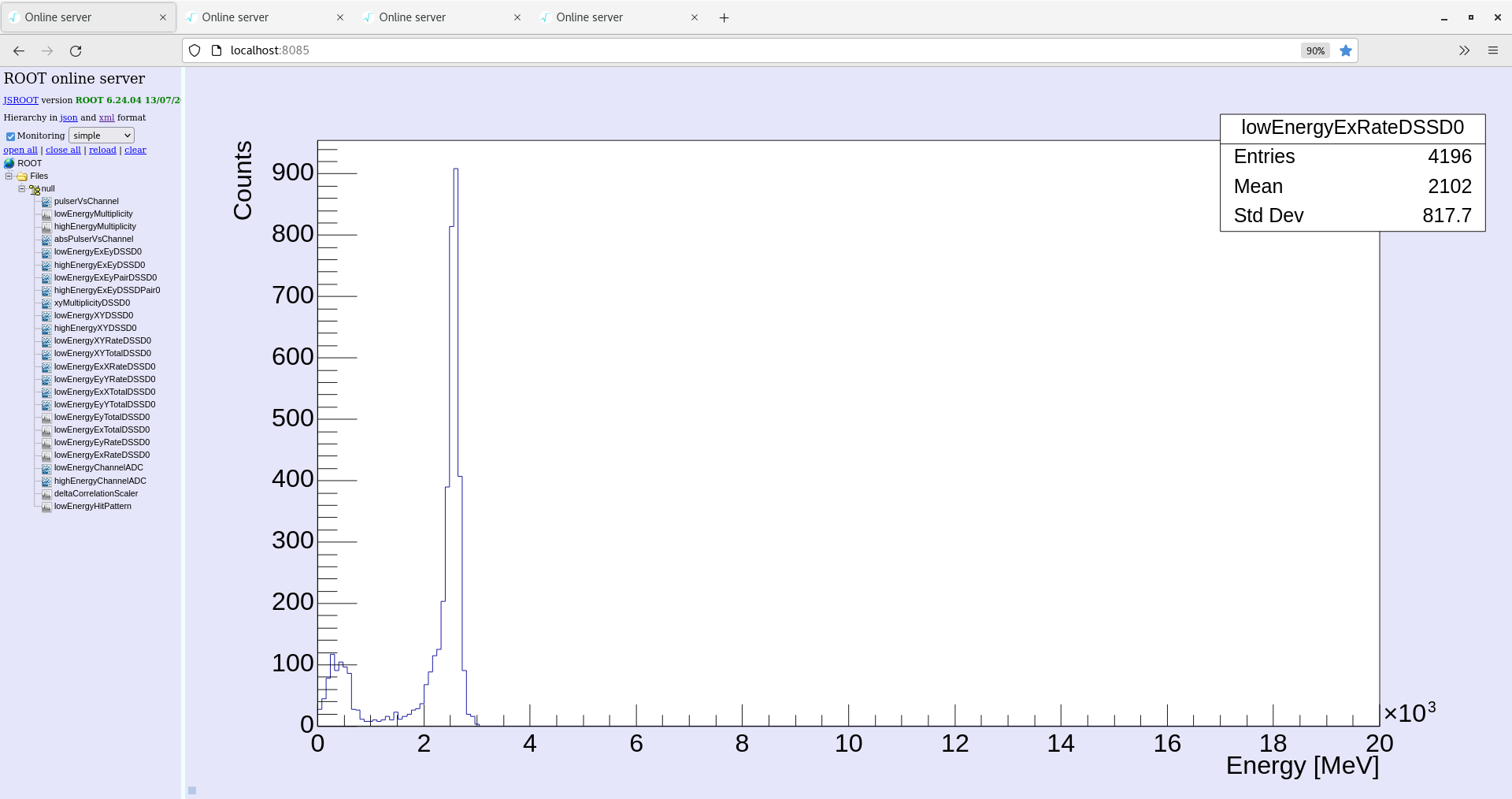Click the Files folder icon
The image size is (1512, 799).
[22, 177]
